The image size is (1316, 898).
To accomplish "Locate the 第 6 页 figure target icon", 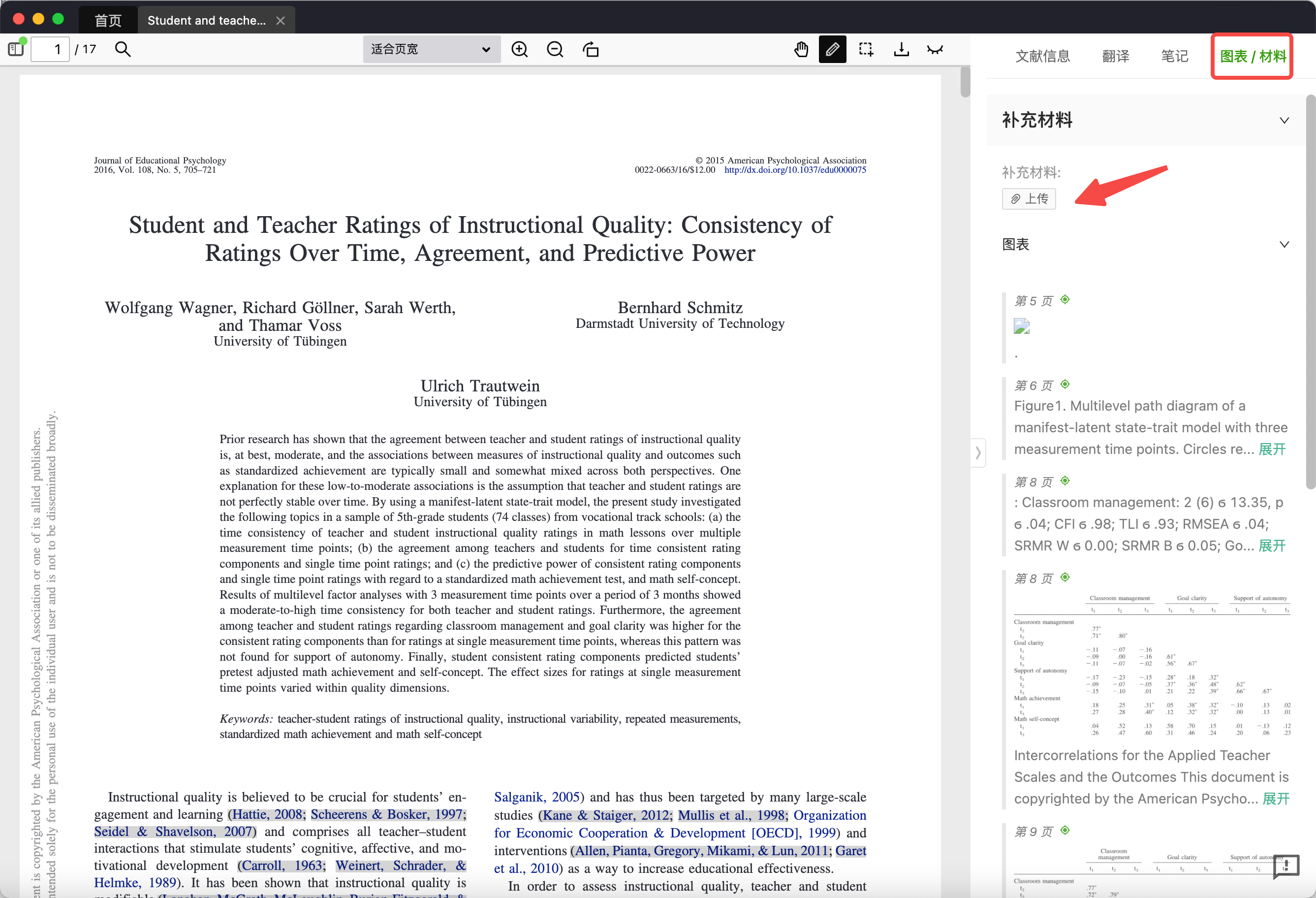I will [x=1065, y=384].
